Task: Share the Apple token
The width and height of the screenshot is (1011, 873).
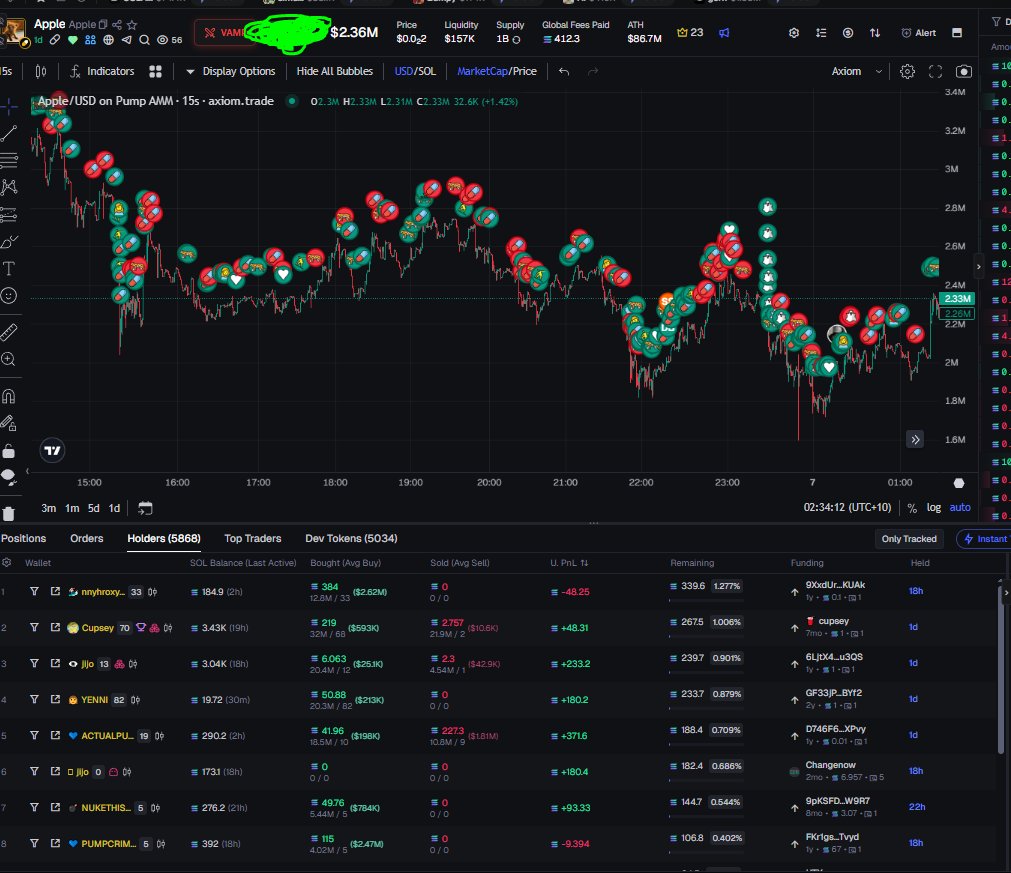Action: [x=117, y=25]
